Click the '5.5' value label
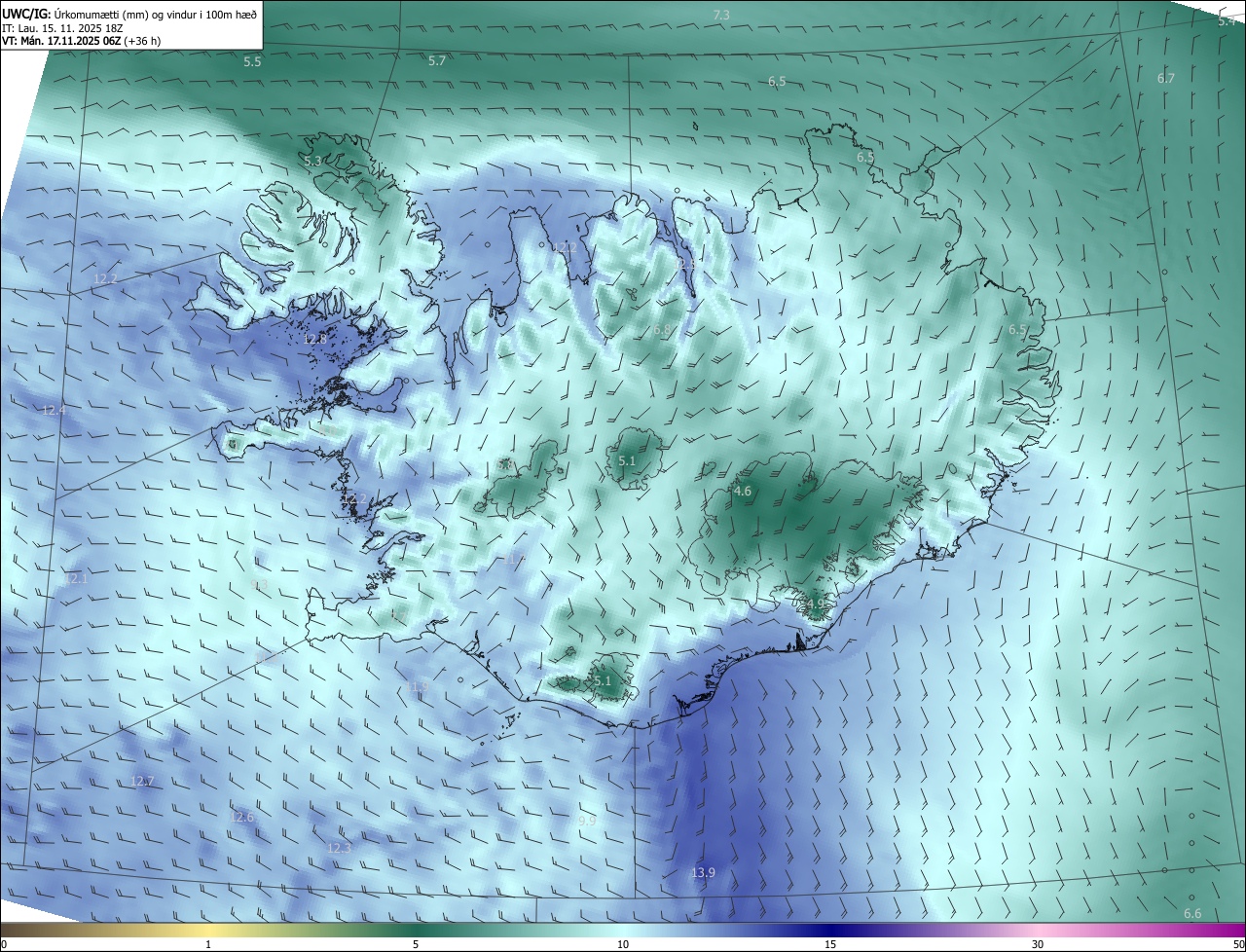This screenshot has height=952, width=1246. [x=252, y=61]
